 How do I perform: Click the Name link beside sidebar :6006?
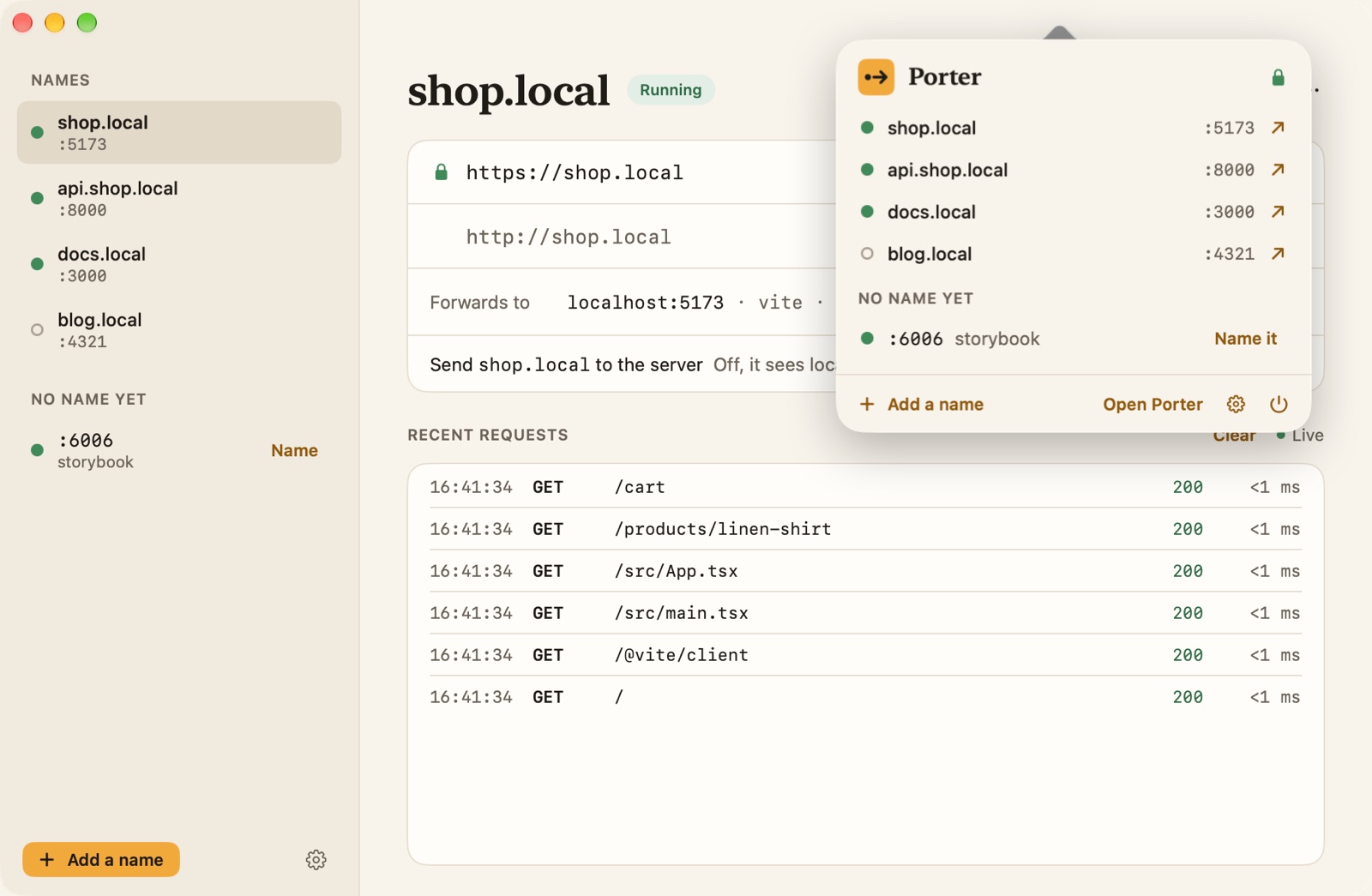coord(294,450)
